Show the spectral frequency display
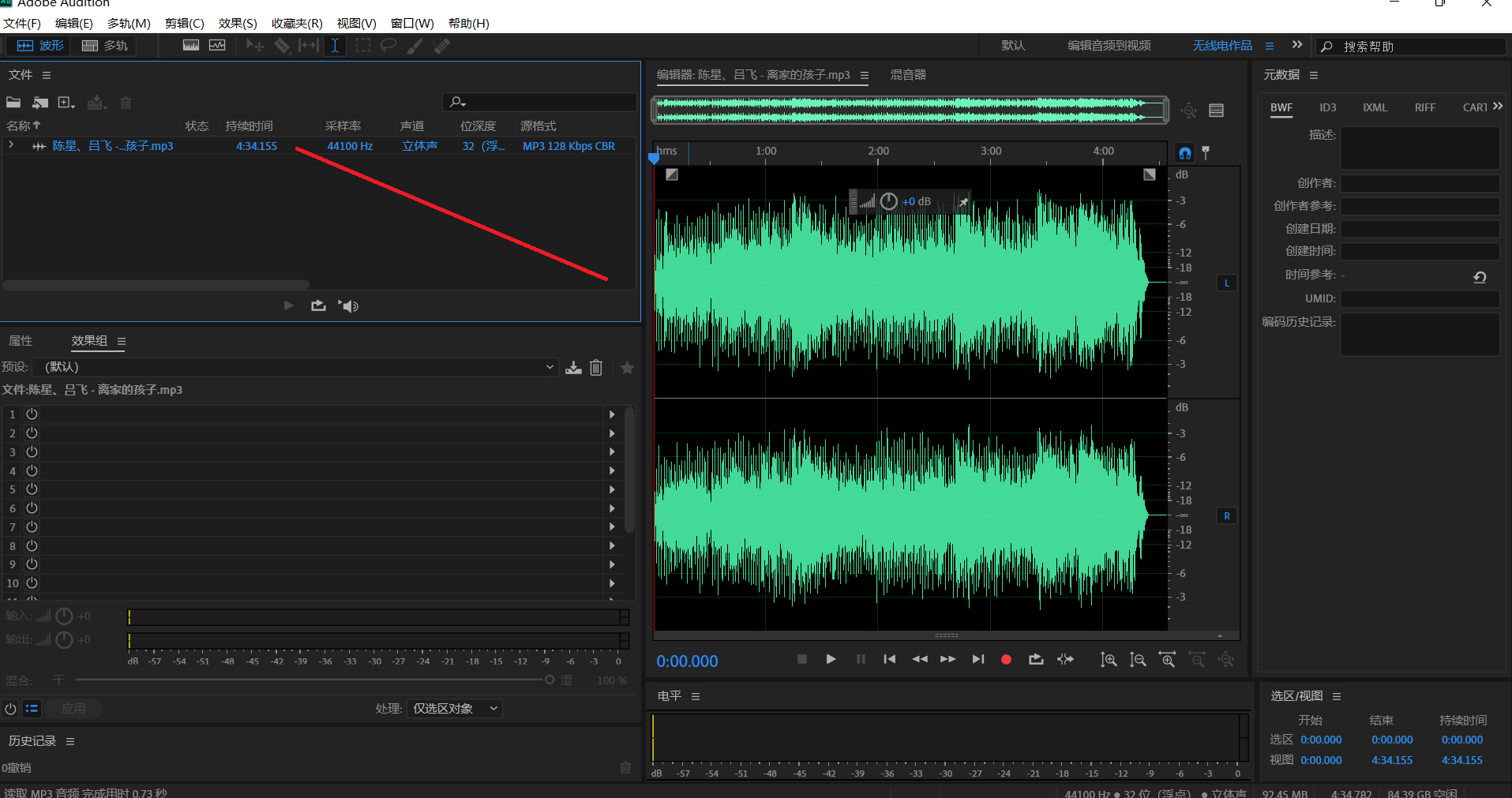The image size is (1512, 798). click(191, 45)
